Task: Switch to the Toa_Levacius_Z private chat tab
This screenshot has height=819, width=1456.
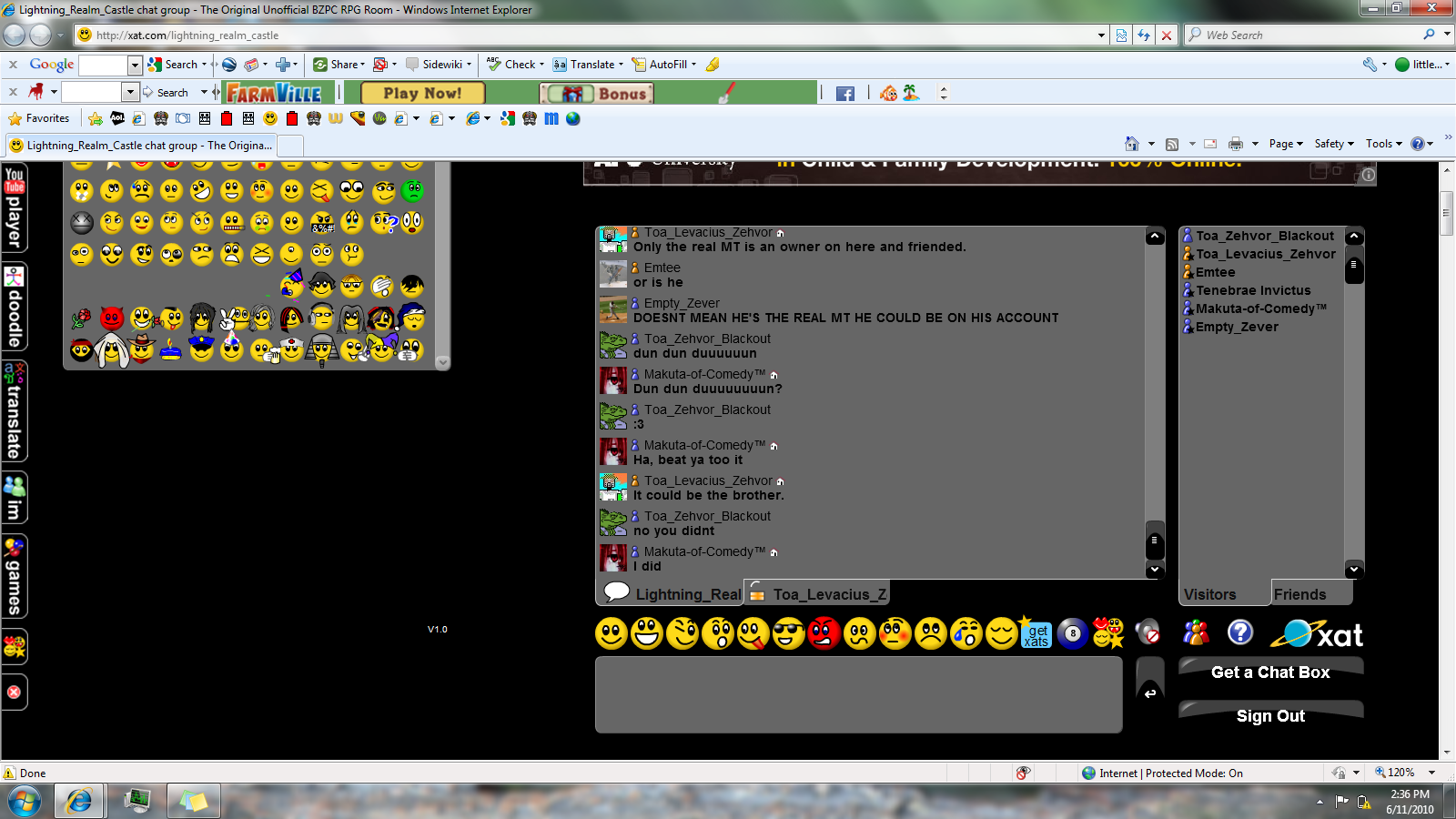Action: (816, 592)
